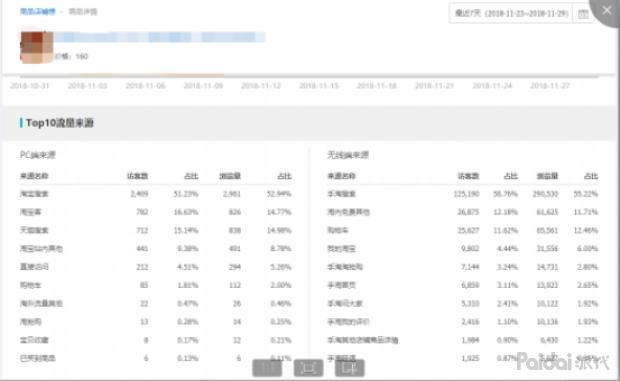The width and height of the screenshot is (620, 381).
Task: Click the PC share value 15.14%
Action: 186,230
